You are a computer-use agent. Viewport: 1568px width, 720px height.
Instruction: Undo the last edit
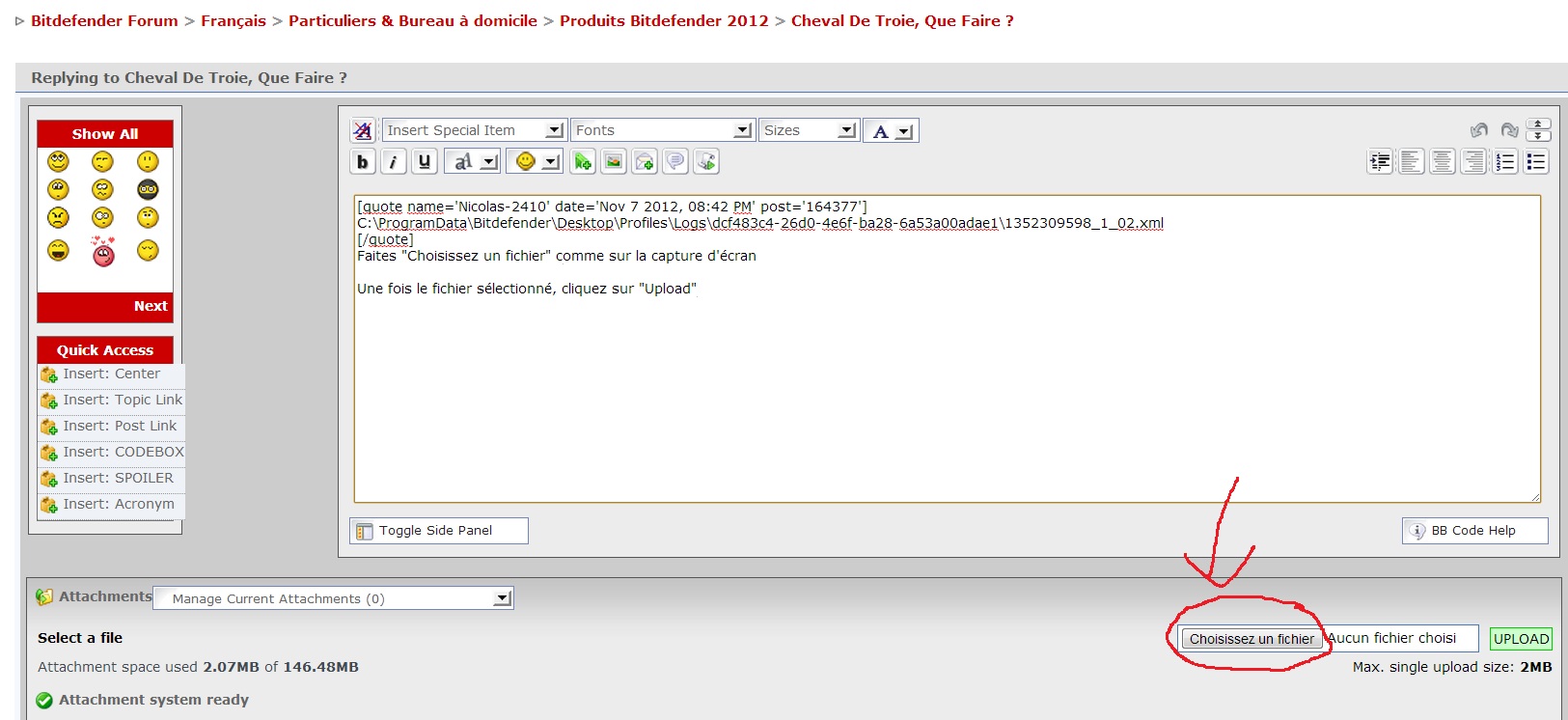(x=1479, y=130)
